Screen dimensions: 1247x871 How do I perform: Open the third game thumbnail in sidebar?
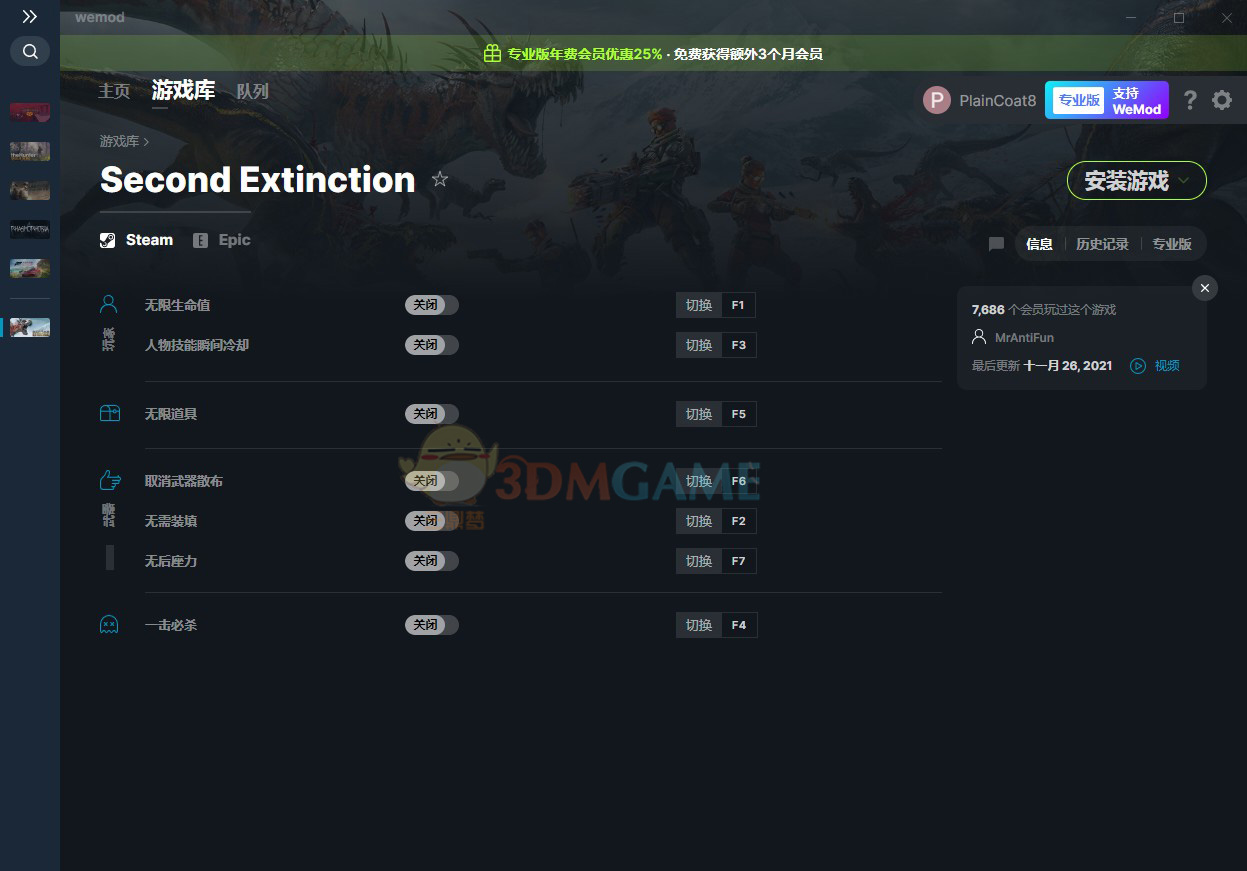(30, 190)
